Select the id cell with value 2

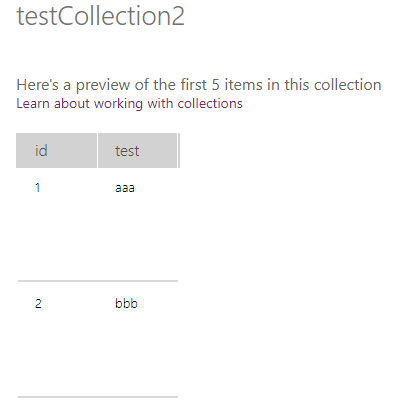38,303
